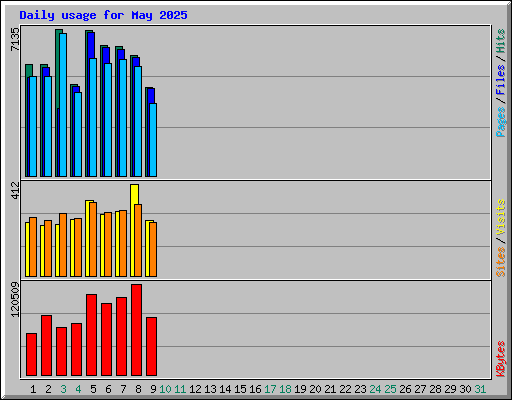Click the 412 axis value

[x=15, y=190]
